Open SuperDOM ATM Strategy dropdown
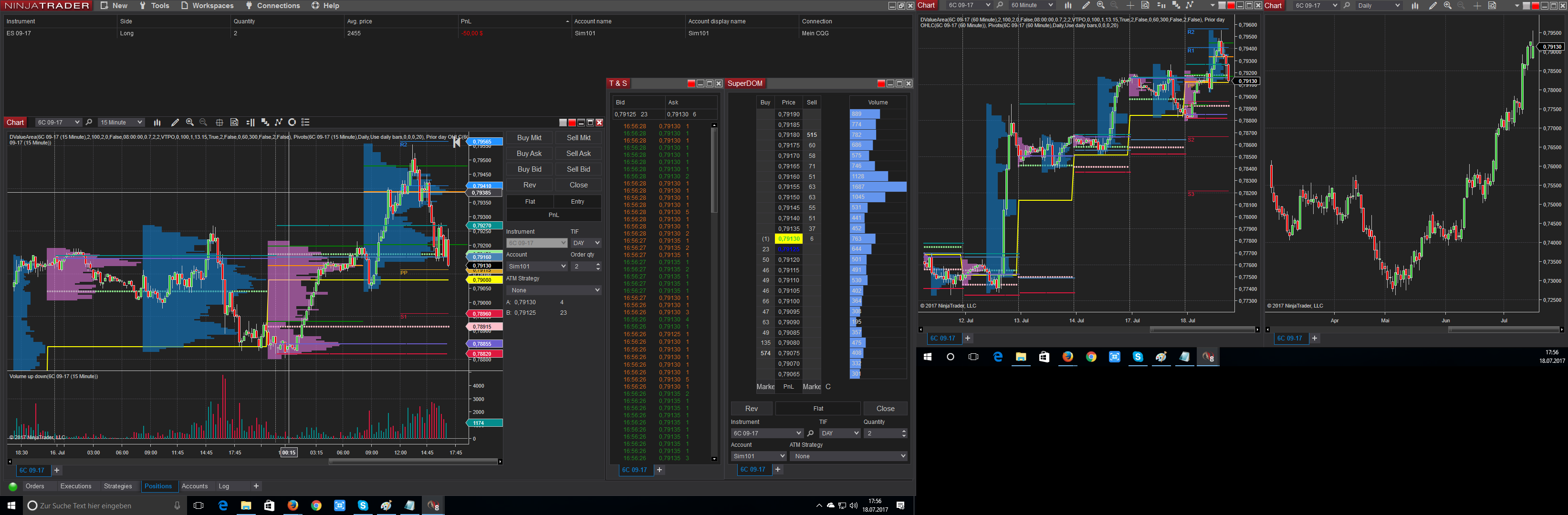This screenshot has height=515, width=1568. pos(848,456)
